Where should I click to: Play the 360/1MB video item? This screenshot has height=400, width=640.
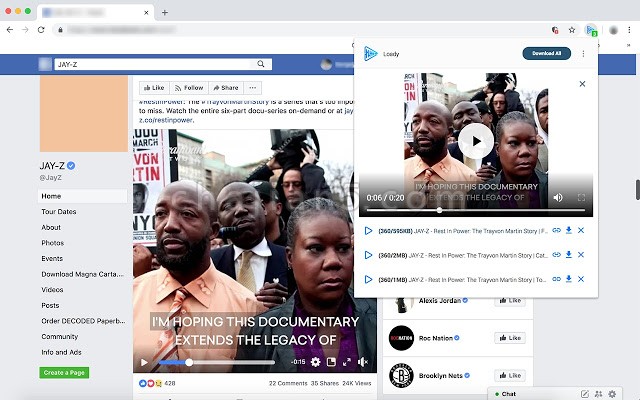point(368,280)
